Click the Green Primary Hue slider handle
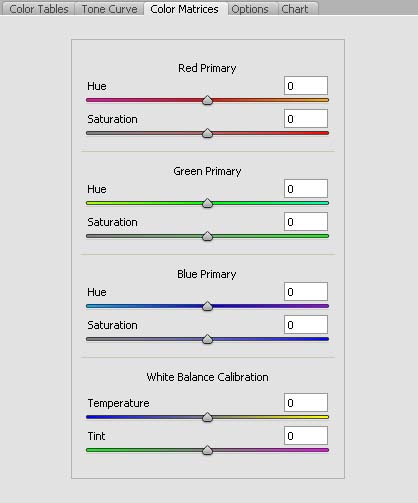This screenshot has height=503, width=418. pos(207,203)
